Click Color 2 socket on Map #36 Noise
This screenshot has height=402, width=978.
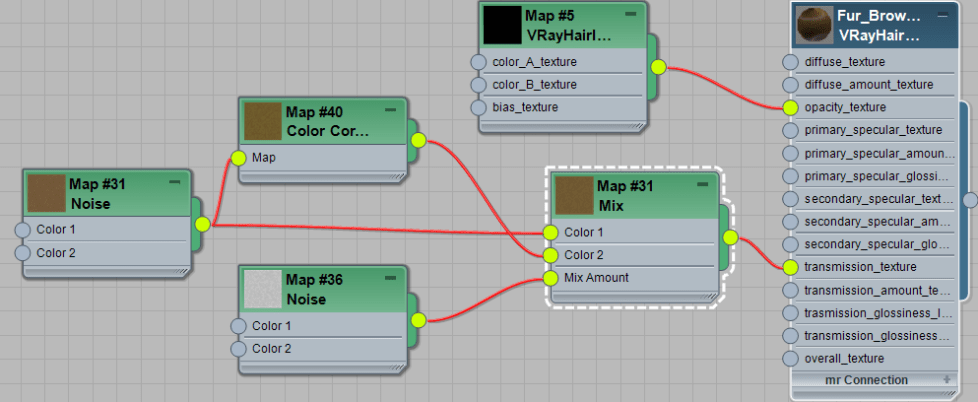[x=238, y=349]
